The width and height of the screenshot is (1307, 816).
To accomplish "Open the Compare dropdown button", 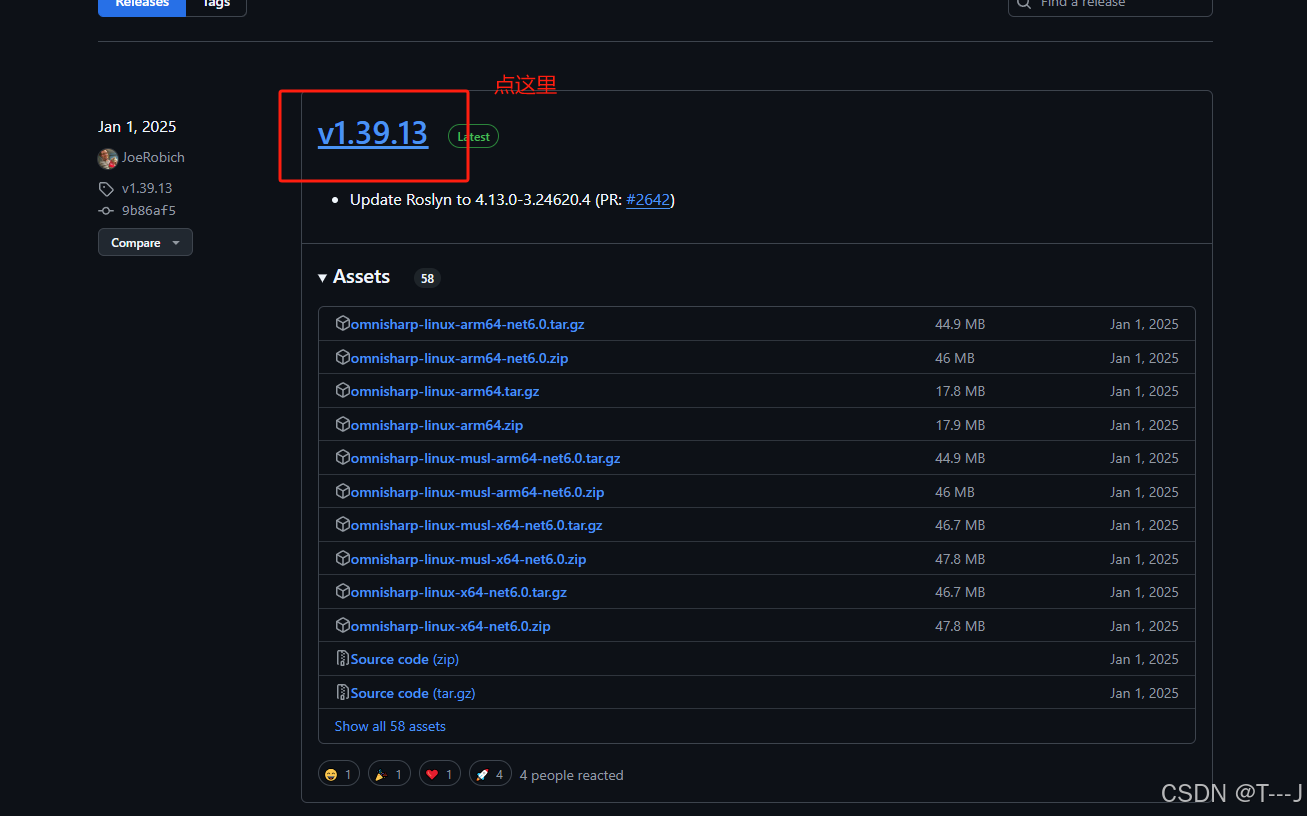I will click(145, 243).
